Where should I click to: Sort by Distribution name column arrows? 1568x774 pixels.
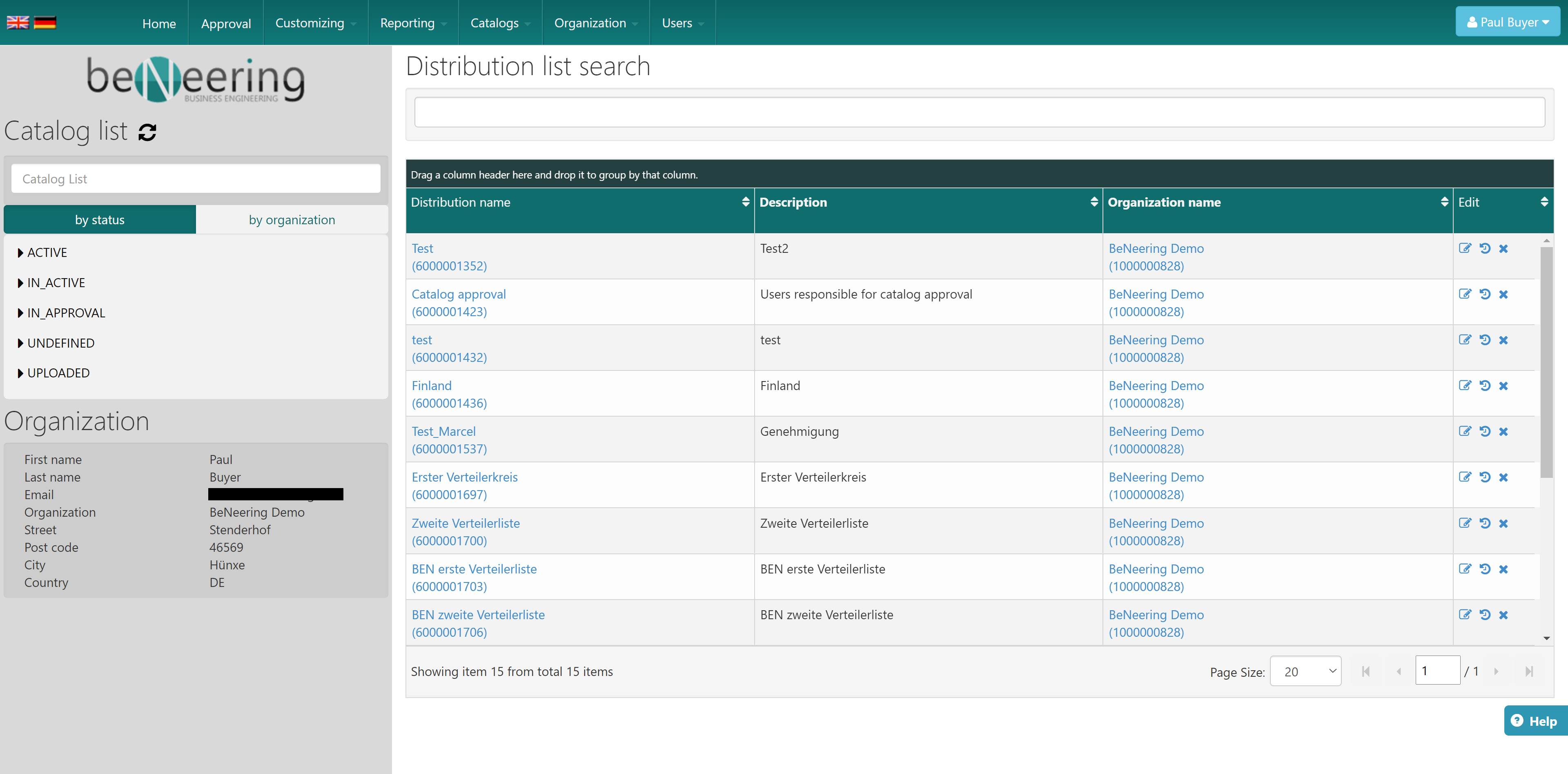(x=745, y=202)
